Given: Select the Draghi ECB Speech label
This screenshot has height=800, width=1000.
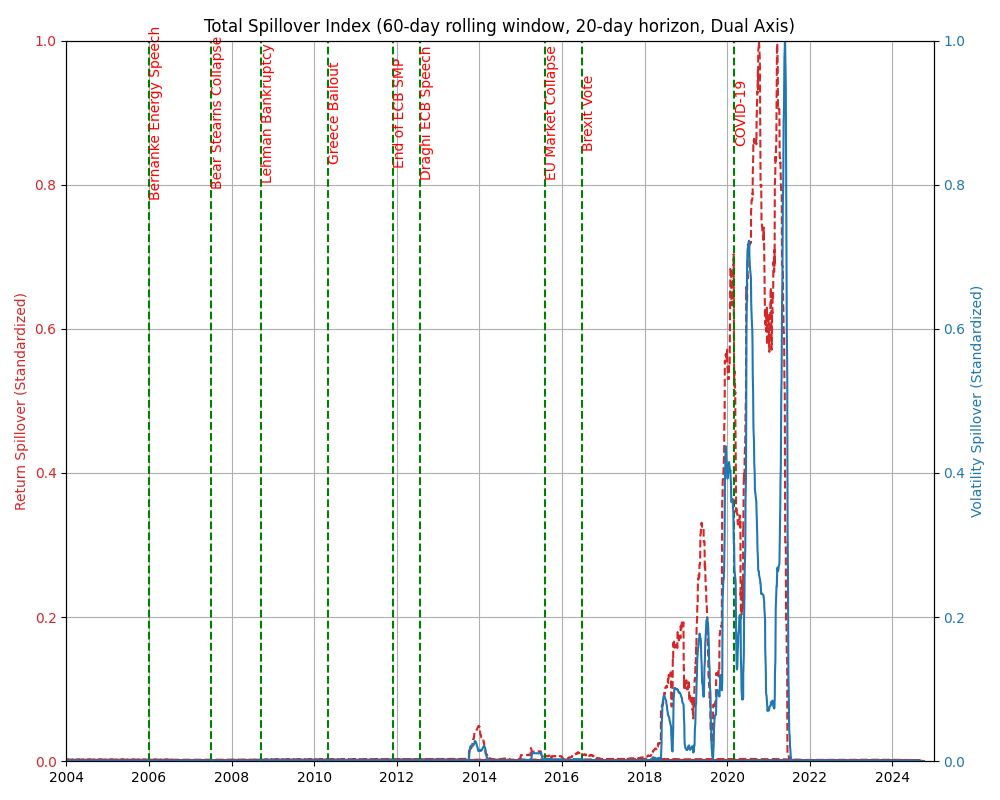Looking at the screenshot, I should tap(427, 113).
